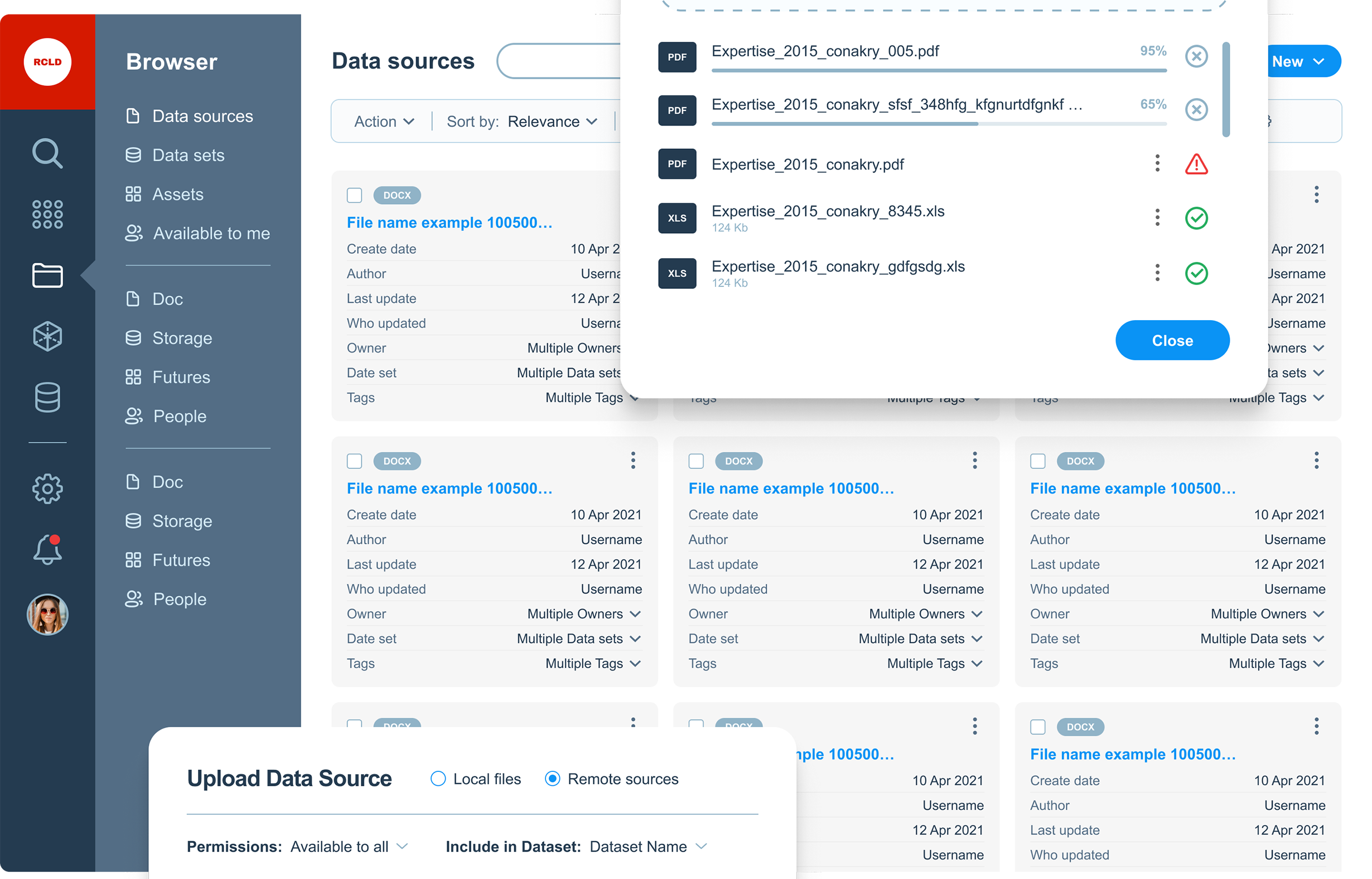Screen dimensions: 1372x879
Task: Open settings gear in left rail
Action: click(47, 489)
